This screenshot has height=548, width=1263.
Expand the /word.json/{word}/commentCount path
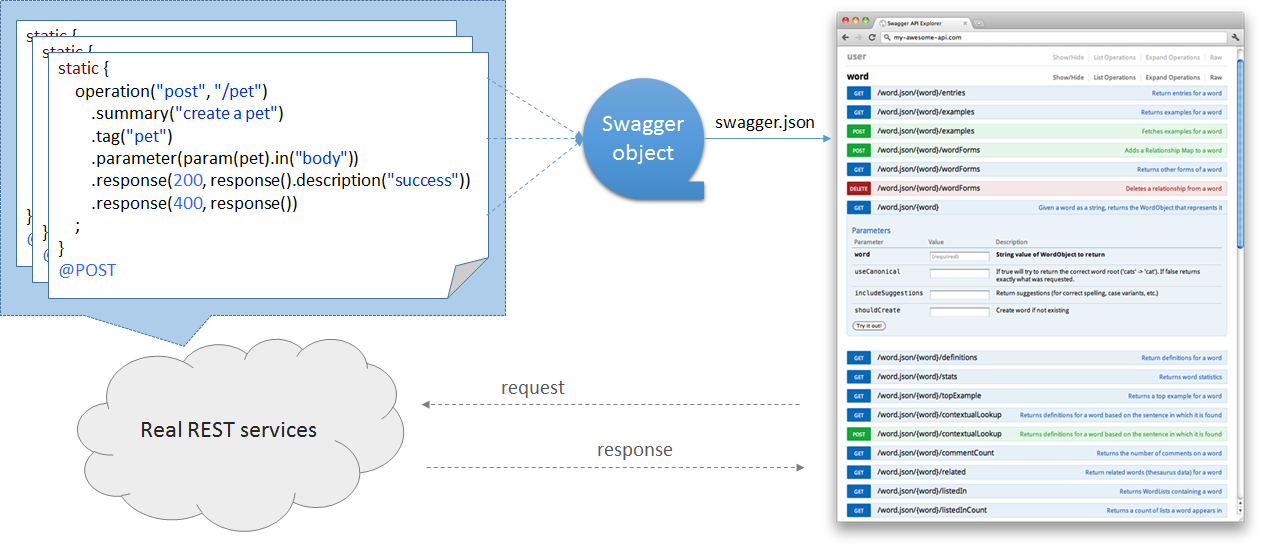tap(934, 453)
